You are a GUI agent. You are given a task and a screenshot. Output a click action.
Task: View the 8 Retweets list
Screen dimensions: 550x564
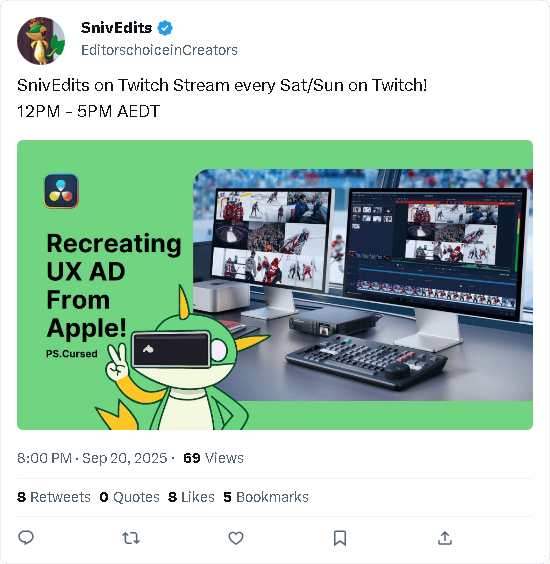54,497
